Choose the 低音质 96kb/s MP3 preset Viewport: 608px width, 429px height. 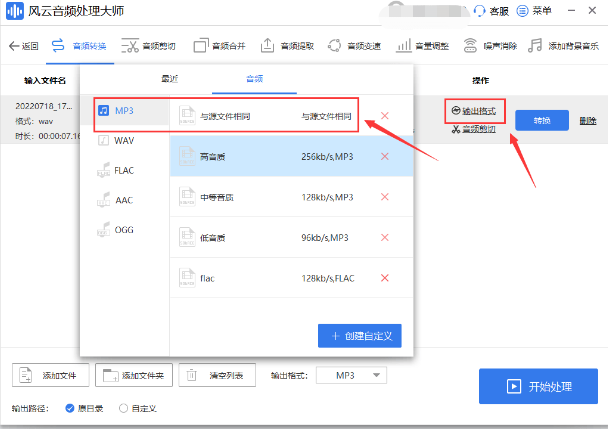[x=291, y=237]
